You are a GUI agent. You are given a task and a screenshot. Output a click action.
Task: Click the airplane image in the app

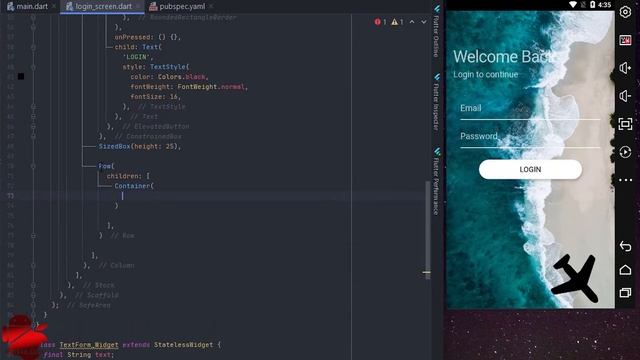575,278
